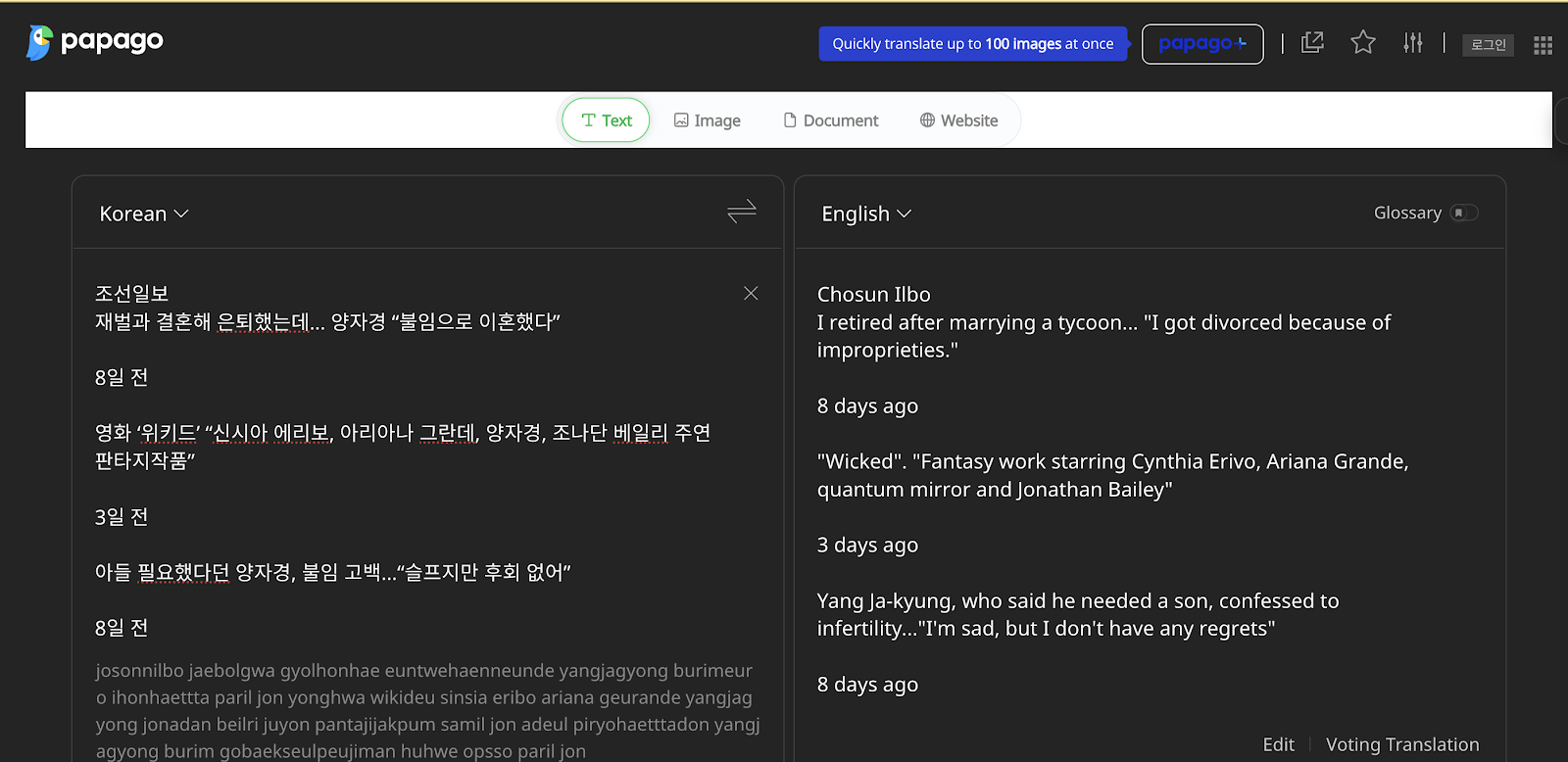Click source sentence starting '아들 필요했다던'
This screenshot has width=1568, height=762.
[333, 572]
